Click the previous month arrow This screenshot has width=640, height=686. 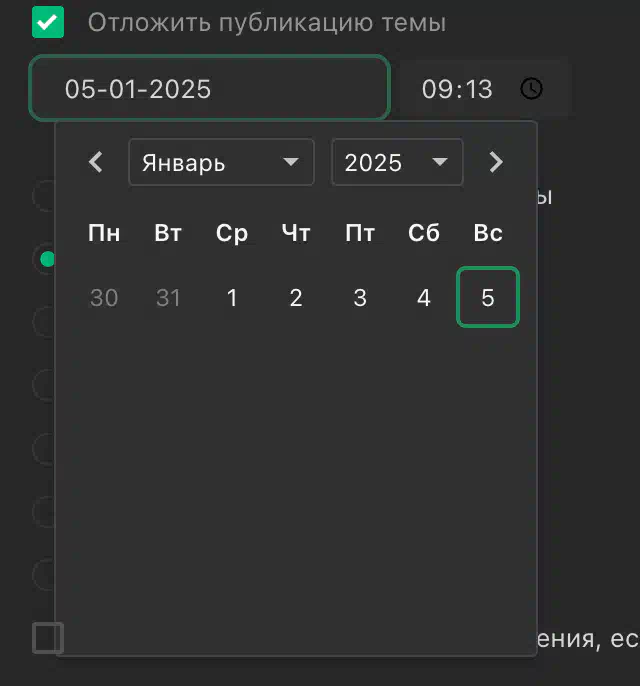click(95, 162)
